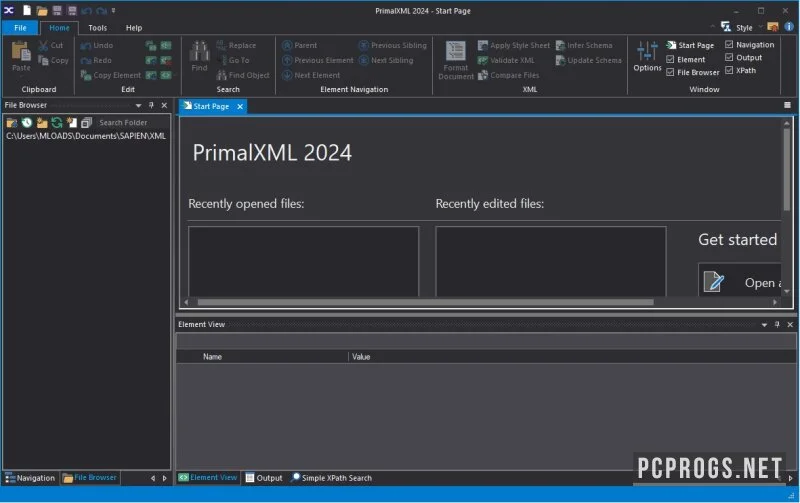Go to Next Element
Screen dimensions: 800x503
(x=311, y=75)
